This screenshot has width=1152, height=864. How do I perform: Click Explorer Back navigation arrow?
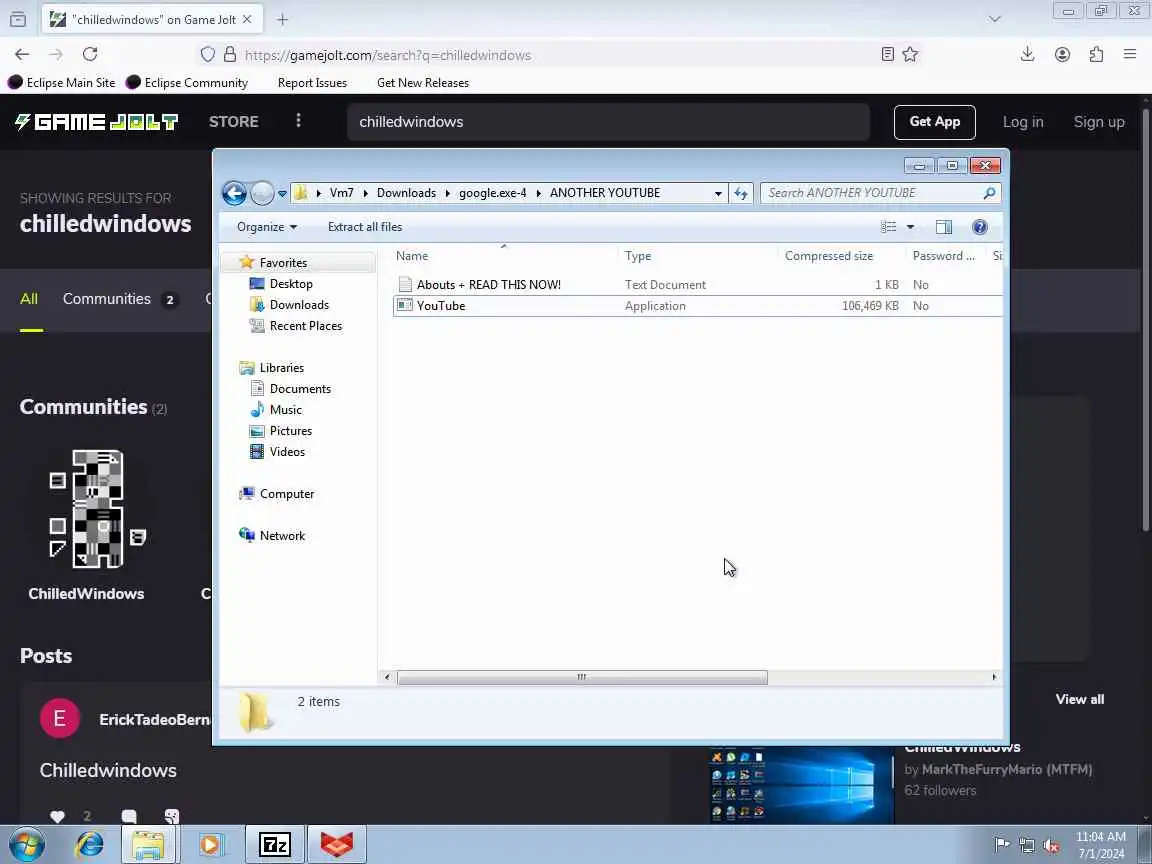coord(234,193)
